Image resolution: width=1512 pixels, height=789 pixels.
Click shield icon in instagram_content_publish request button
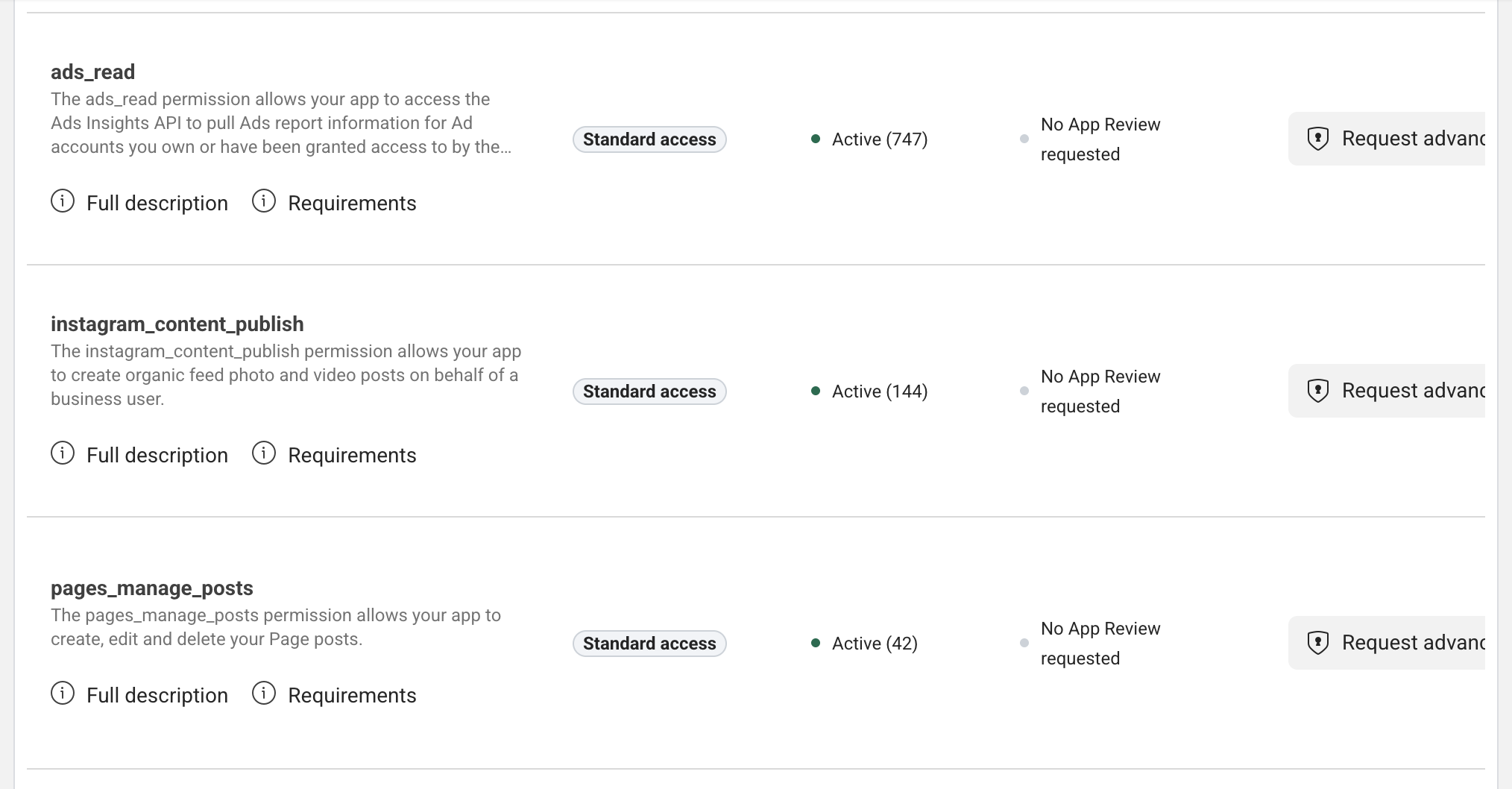[x=1318, y=391]
